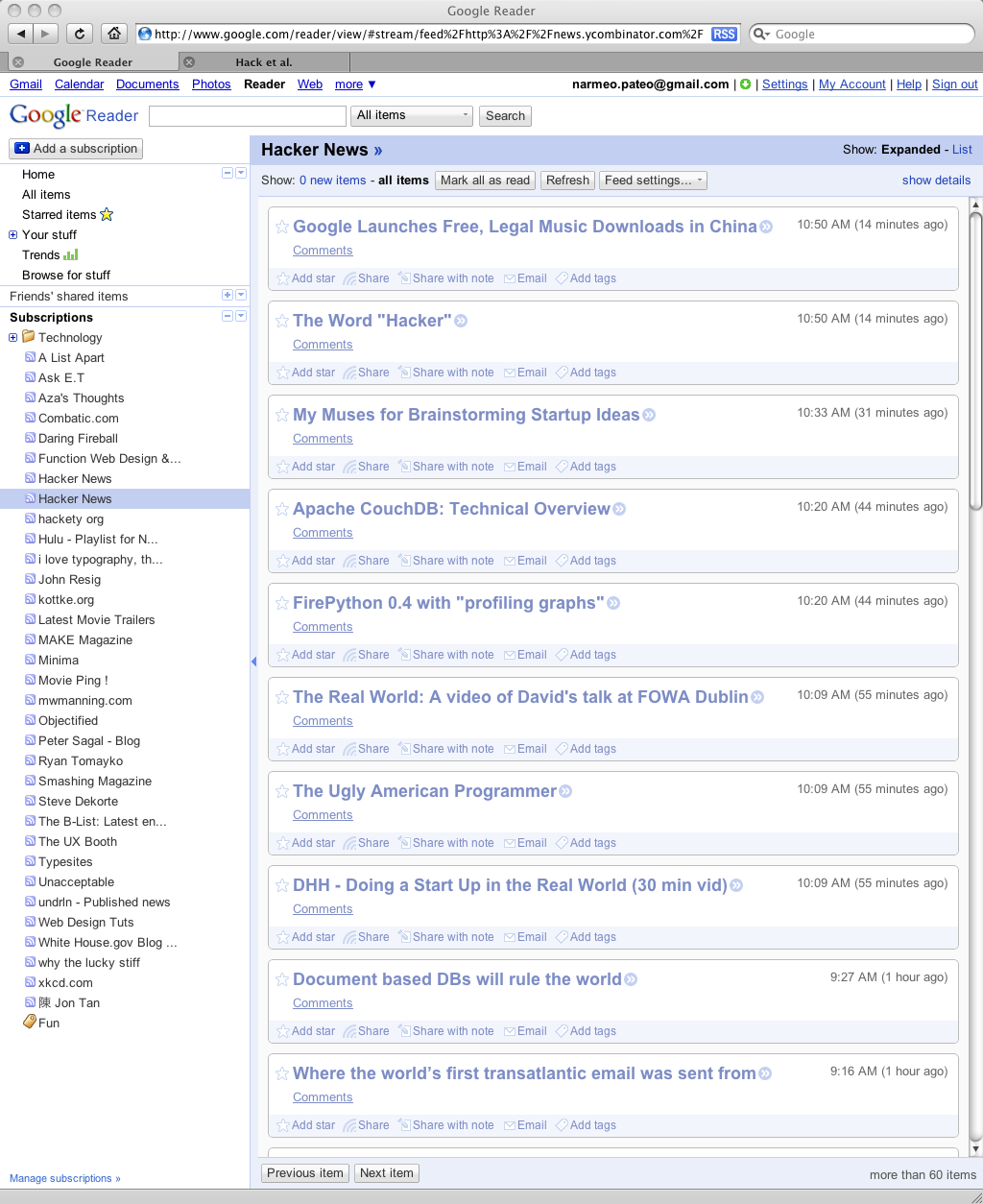
Task: Open the Hacker News feed site chevron
Action: [378, 150]
